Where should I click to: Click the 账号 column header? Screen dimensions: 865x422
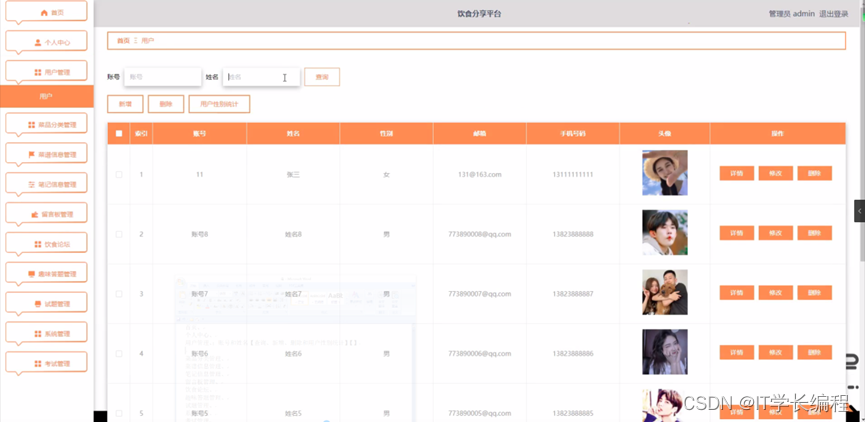200,133
